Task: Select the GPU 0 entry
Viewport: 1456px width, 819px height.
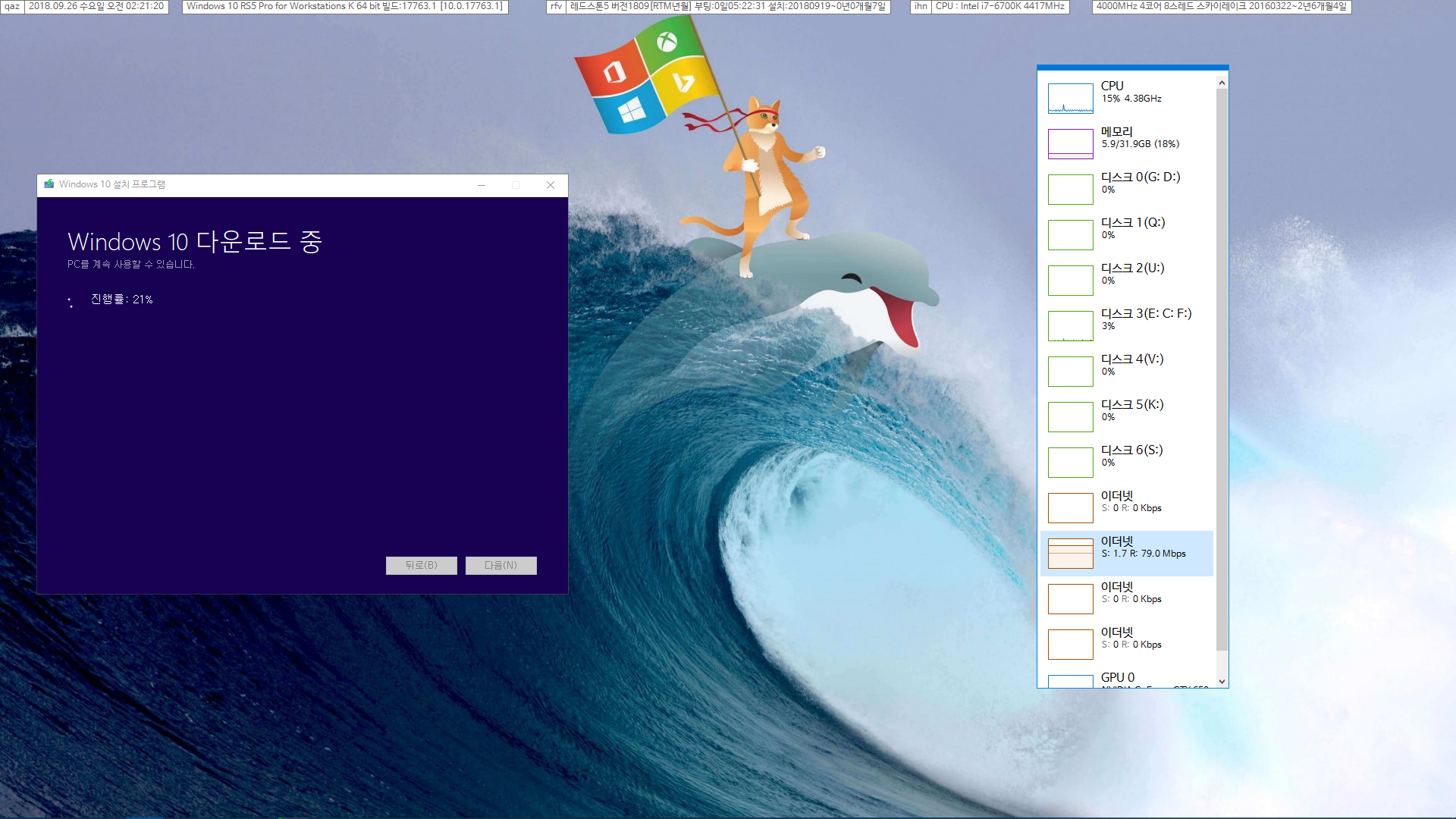Action: point(1128,679)
